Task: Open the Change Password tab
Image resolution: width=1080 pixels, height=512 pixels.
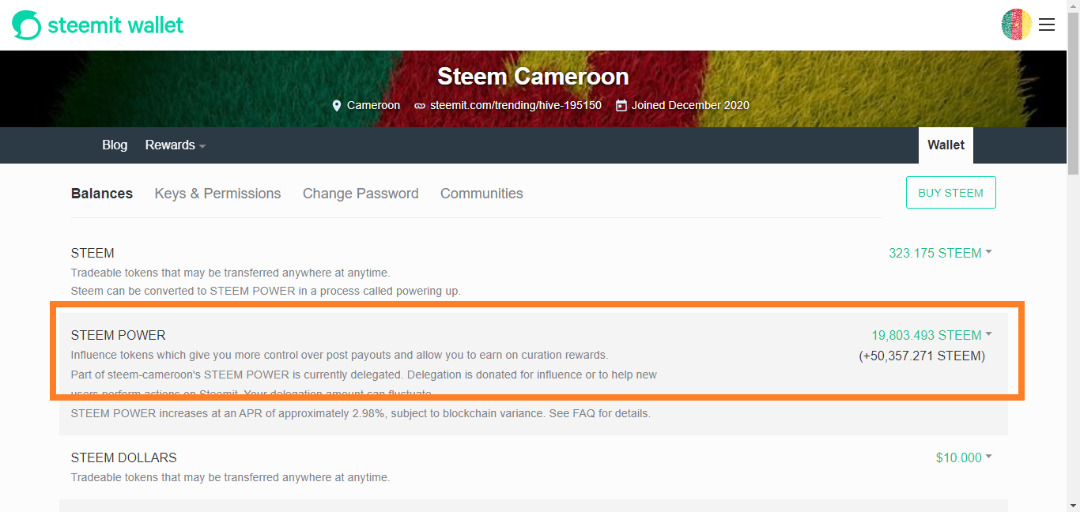Action: click(x=360, y=194)
